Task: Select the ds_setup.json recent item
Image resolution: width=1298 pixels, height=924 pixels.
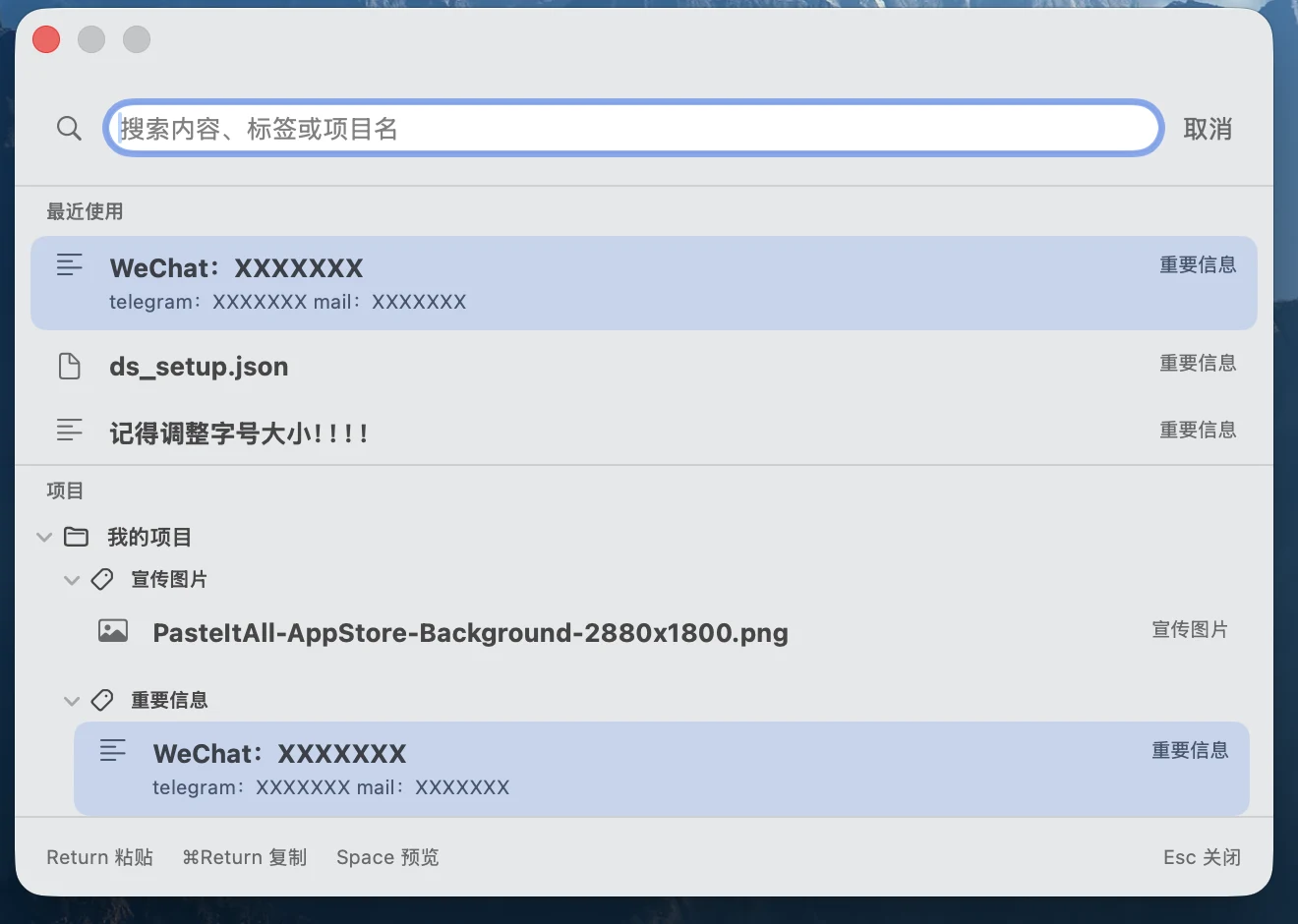Action: [x=644, y=366]
